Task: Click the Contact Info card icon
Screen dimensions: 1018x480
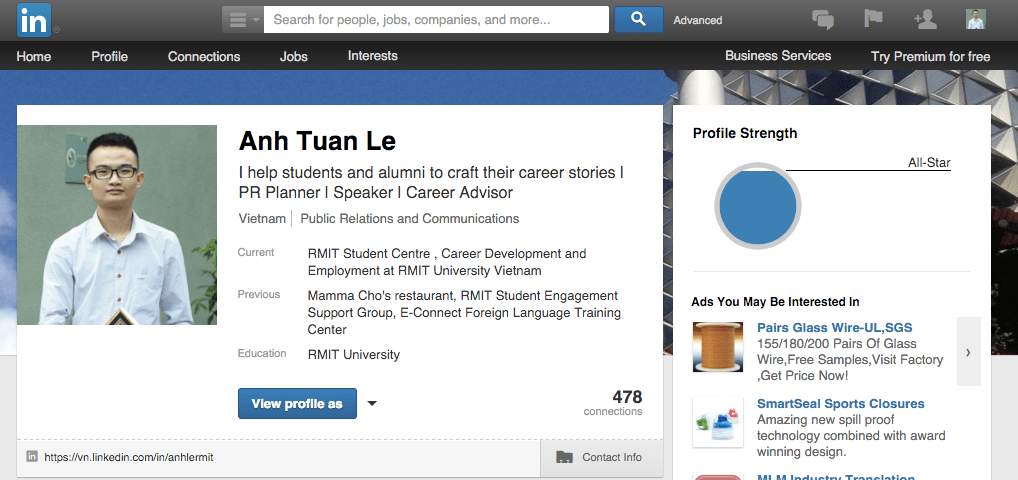Action: 565,457
